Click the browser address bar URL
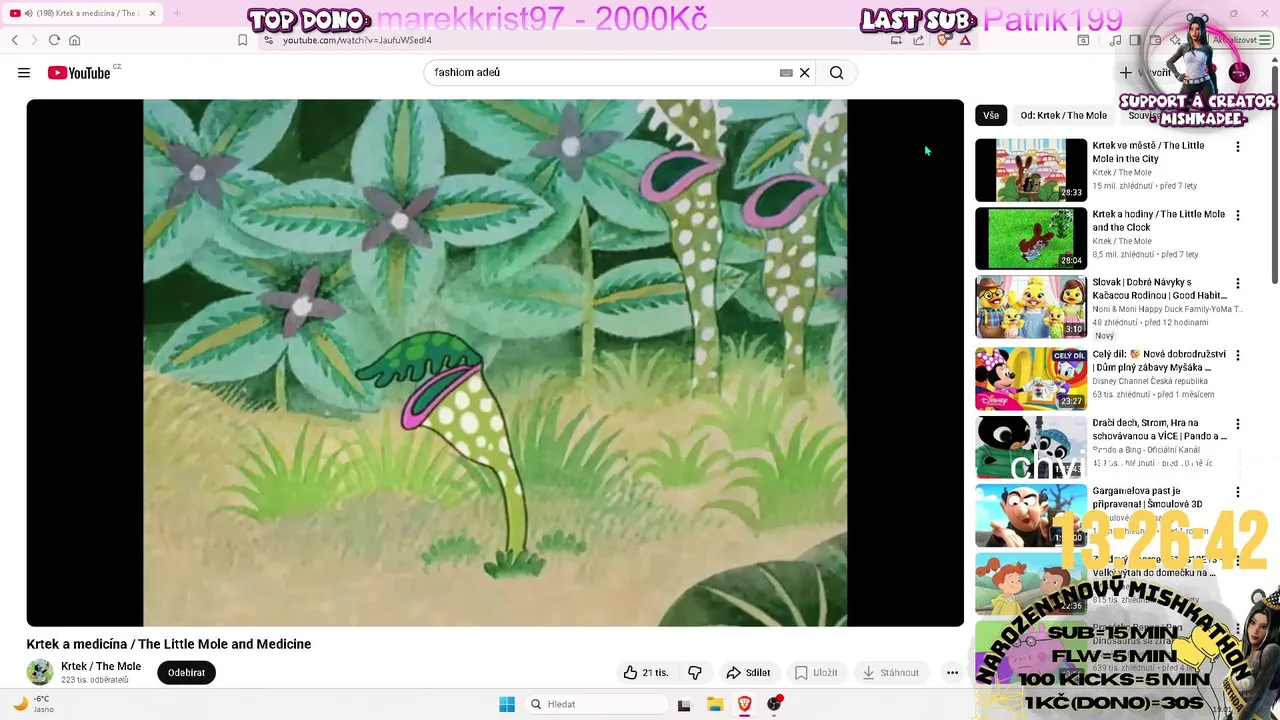 (x=357, y=40)
